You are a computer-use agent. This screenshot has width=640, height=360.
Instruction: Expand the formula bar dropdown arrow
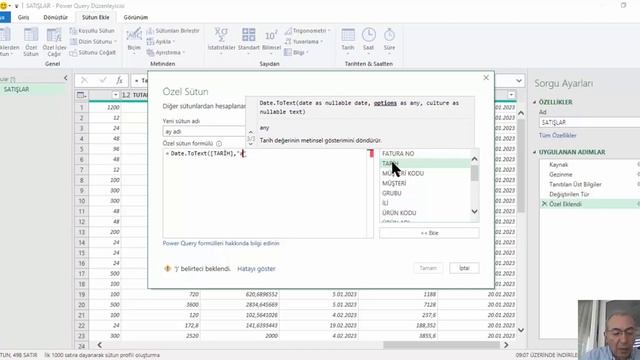(x=518, y=80)
